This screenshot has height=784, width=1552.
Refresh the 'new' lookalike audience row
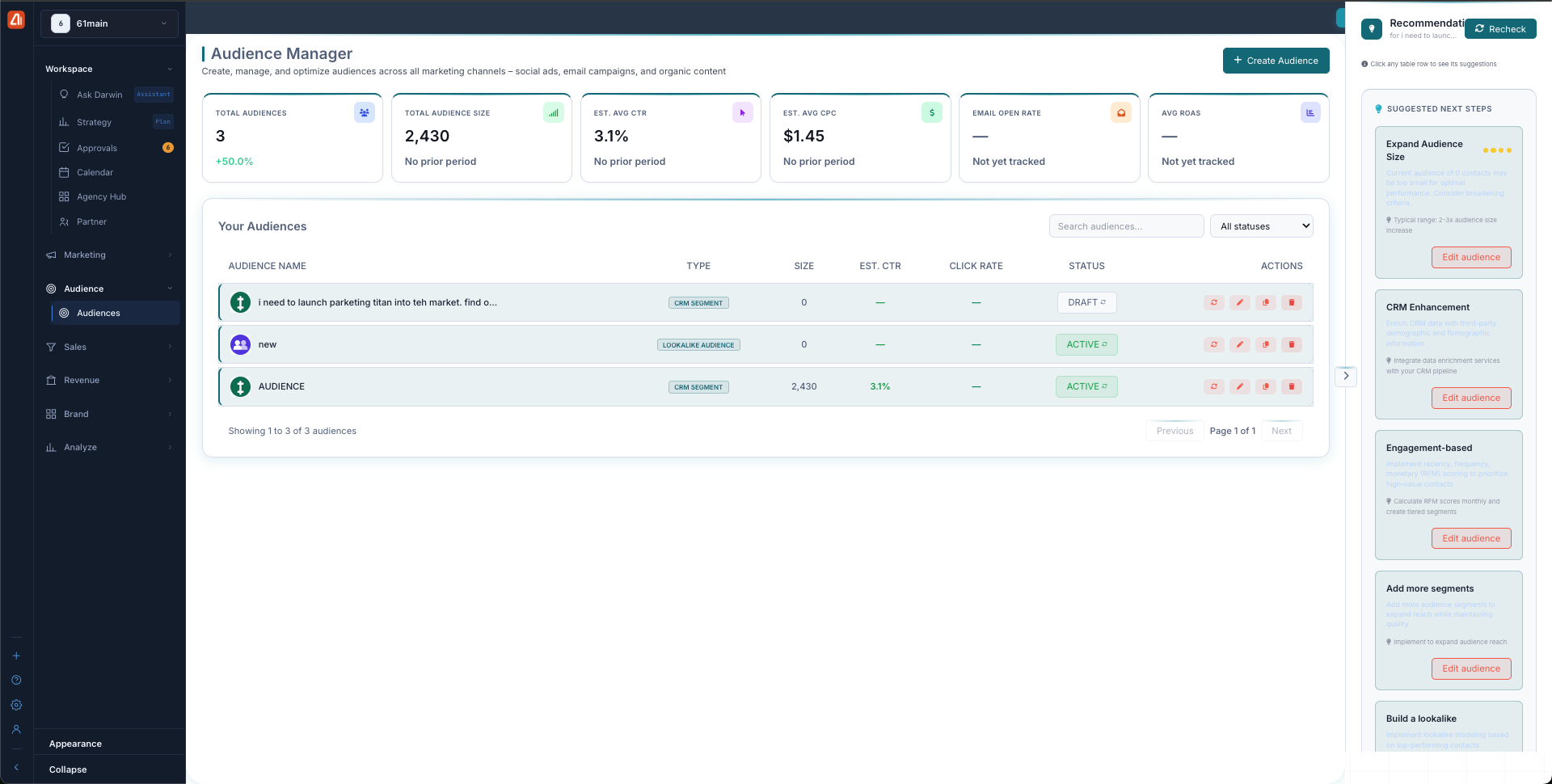click(1213, 344)
